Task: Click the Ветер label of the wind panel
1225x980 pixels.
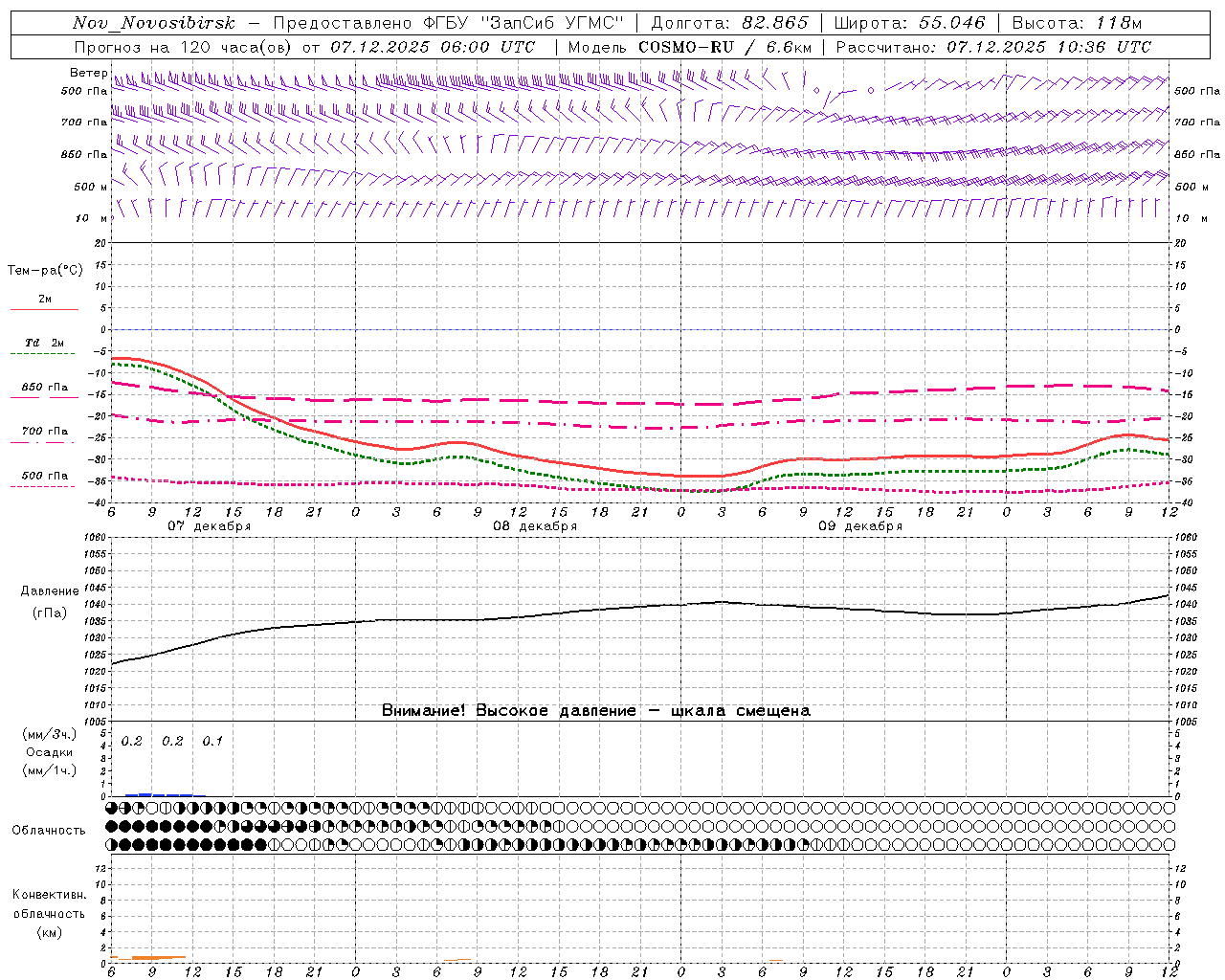Action: (88, 73)
